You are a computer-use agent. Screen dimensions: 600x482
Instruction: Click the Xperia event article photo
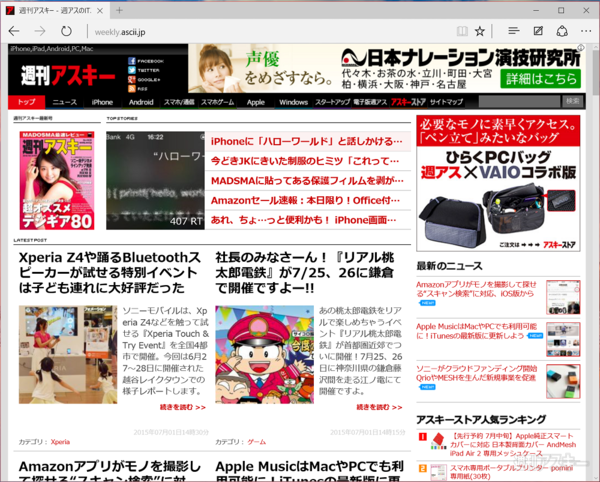click(x=68, y=354)
